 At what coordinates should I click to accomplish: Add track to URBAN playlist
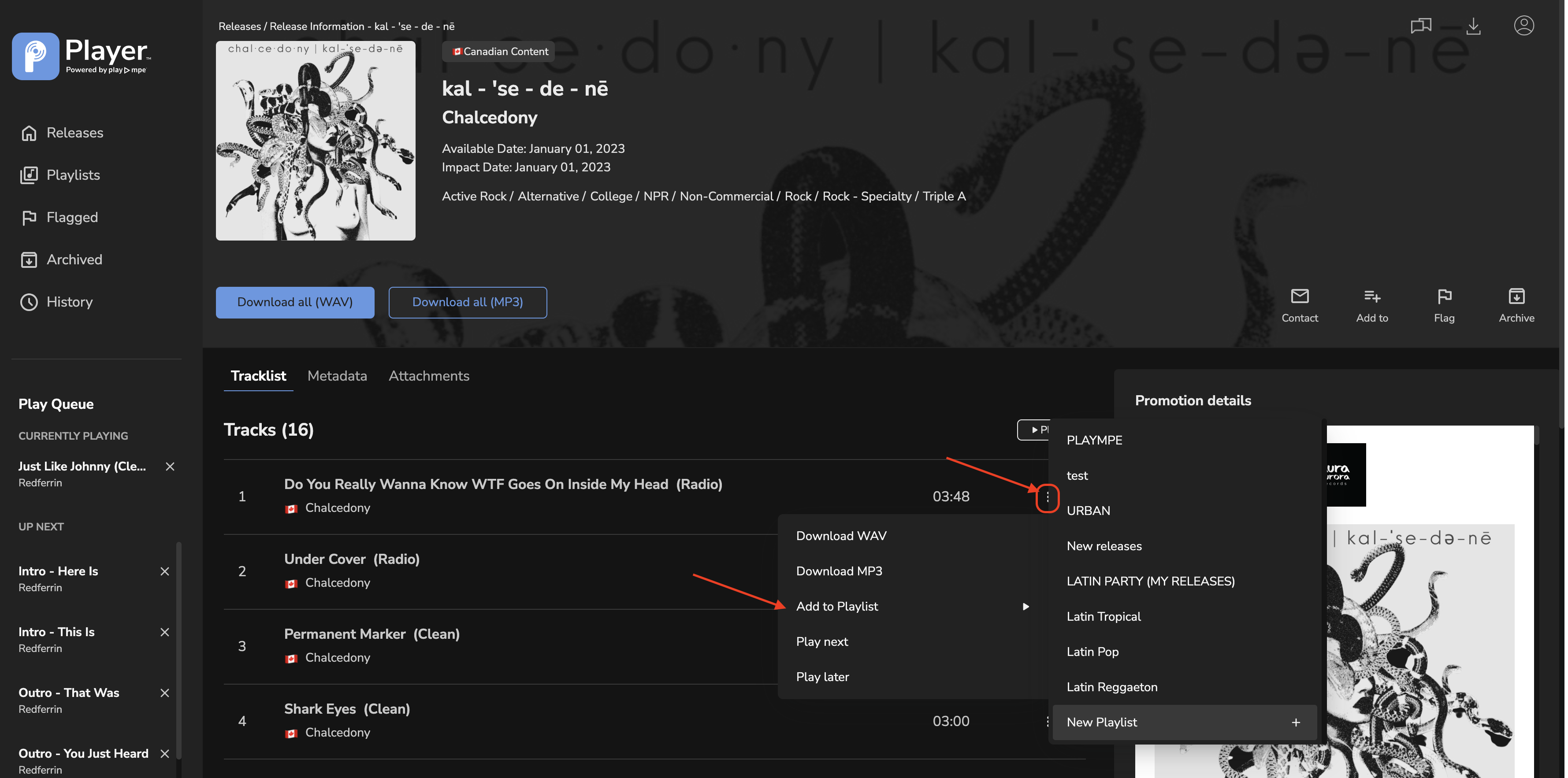click(x=1185, y=511)
